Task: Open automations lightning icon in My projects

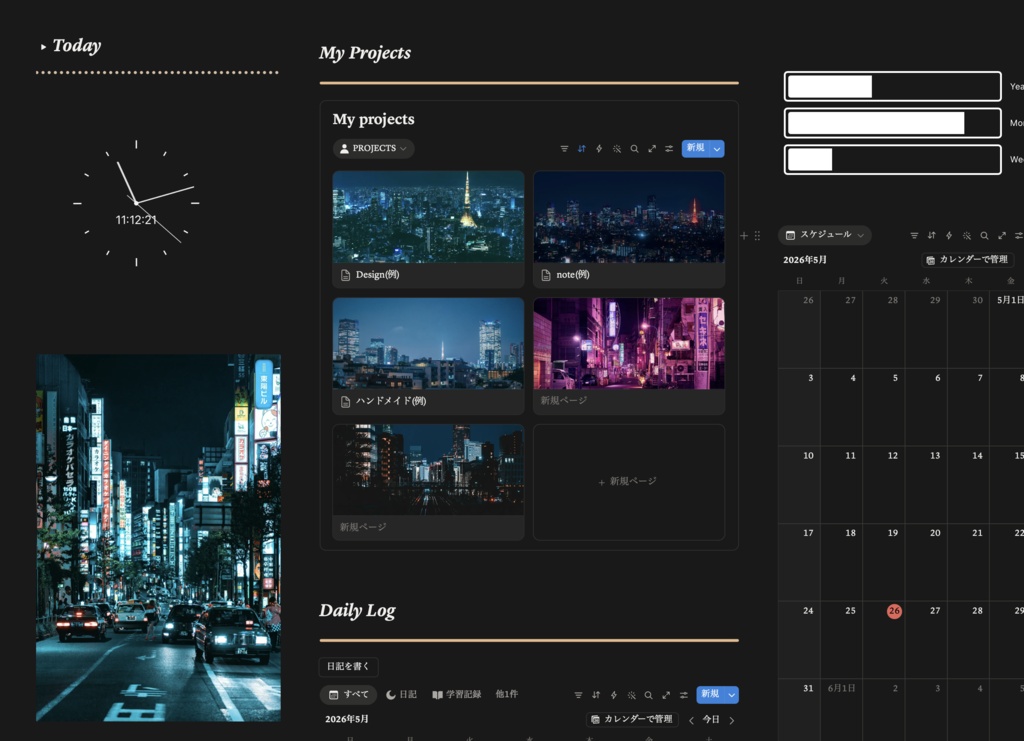Action: [599, 149]
